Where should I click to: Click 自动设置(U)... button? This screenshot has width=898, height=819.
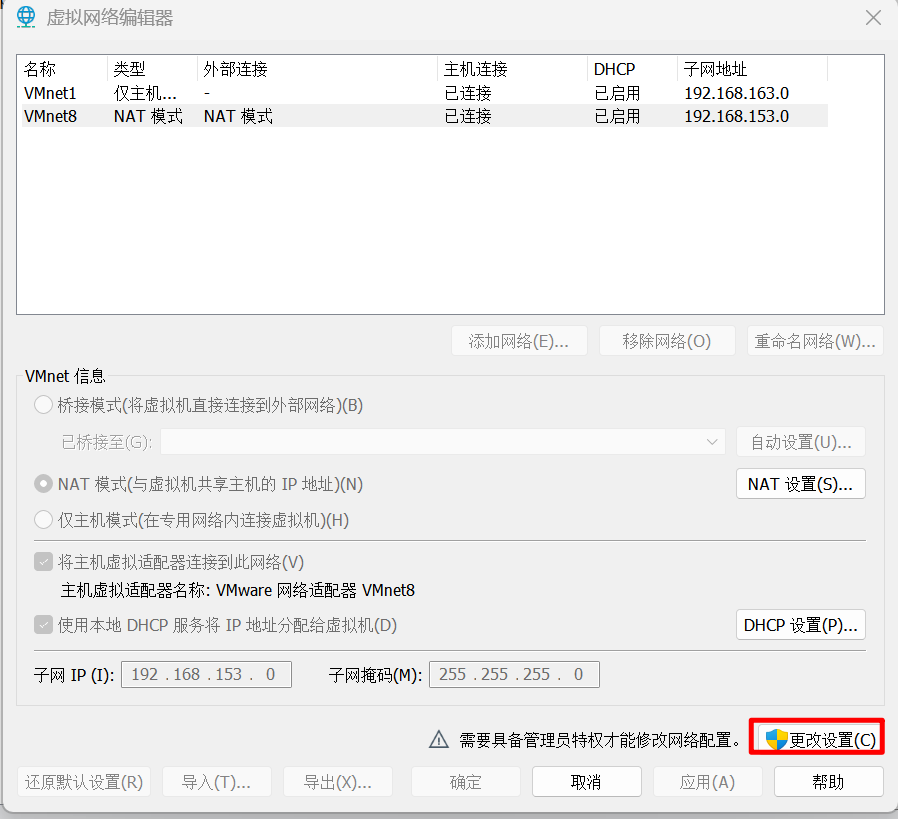tap(801, 442)
